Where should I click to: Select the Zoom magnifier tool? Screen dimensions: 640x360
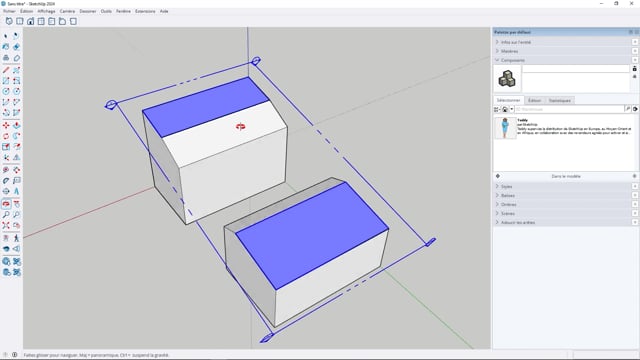(x=6, y=214)
